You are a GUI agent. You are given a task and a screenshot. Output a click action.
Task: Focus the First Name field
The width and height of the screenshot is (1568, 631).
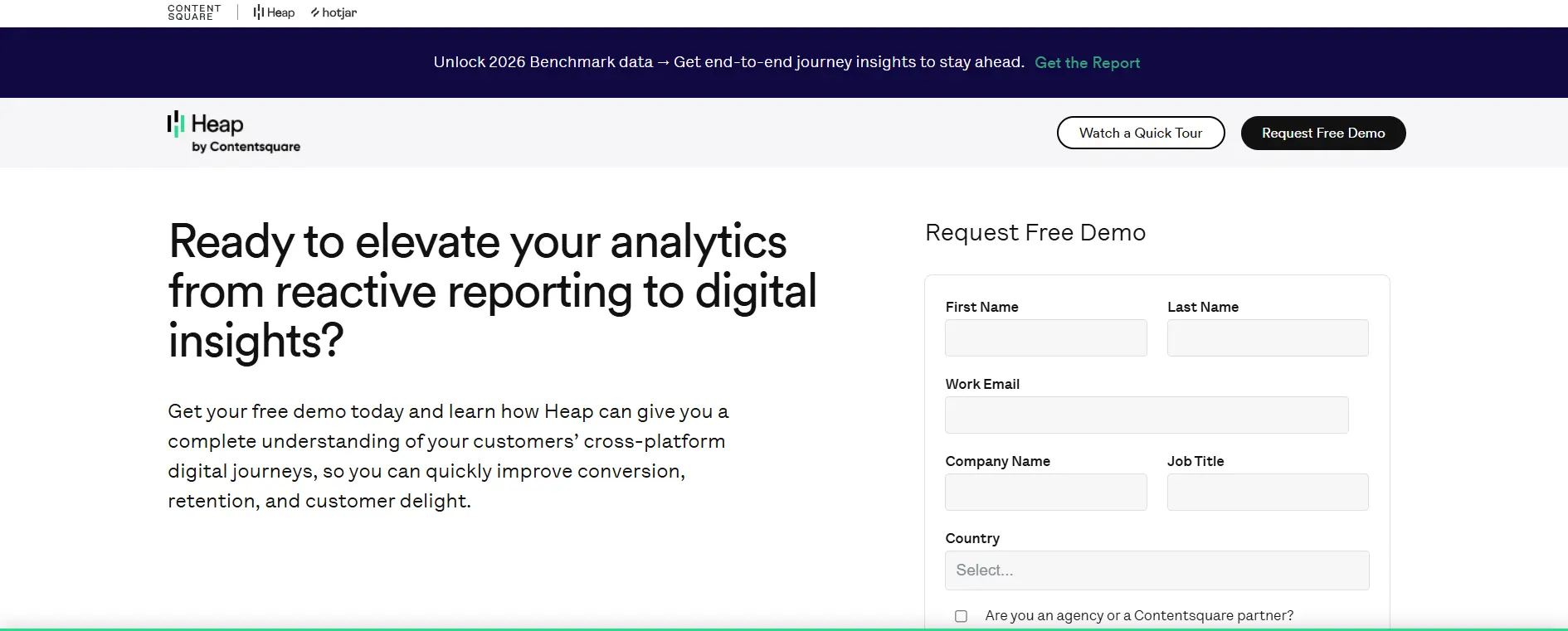(1046, 338)
